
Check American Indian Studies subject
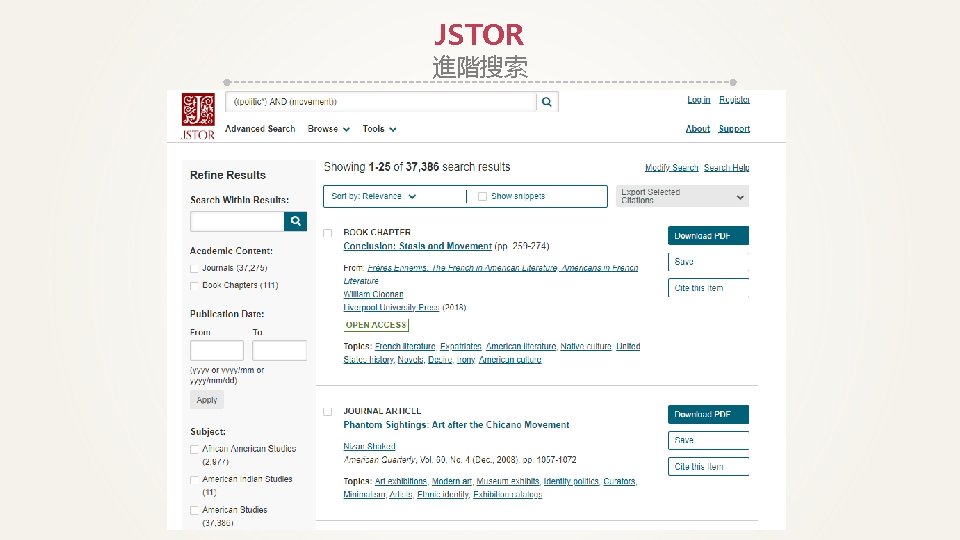194,479
